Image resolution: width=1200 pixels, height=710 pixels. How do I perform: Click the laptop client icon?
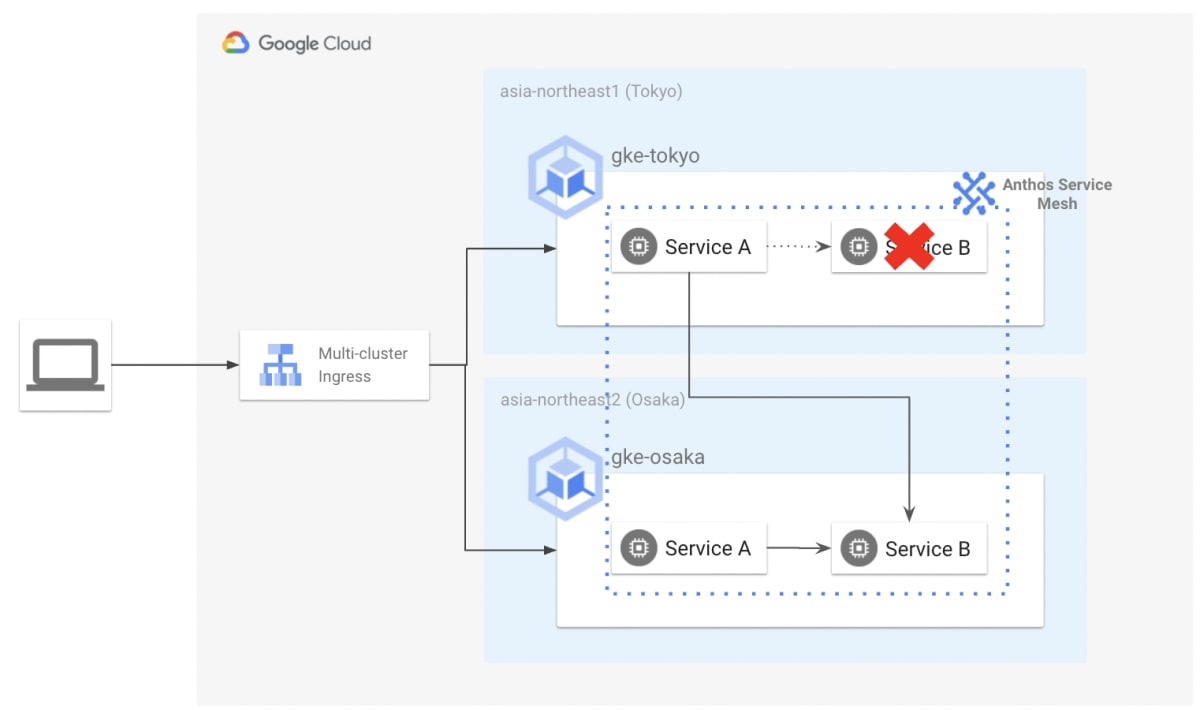65,365
